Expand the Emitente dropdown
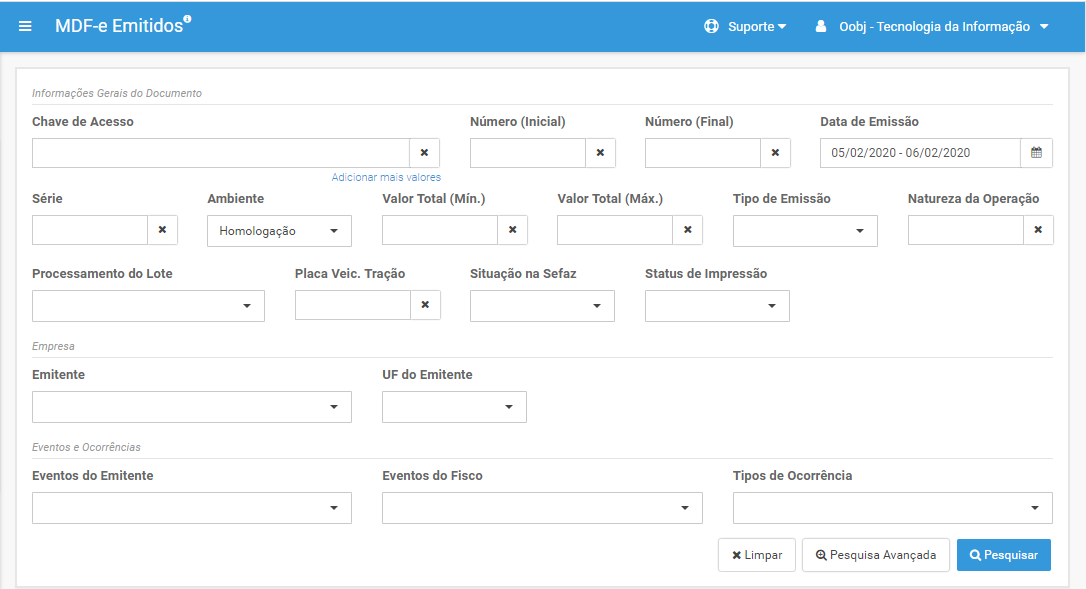The height and width of the screenshot is (589, 1086). tap(192, 407)
